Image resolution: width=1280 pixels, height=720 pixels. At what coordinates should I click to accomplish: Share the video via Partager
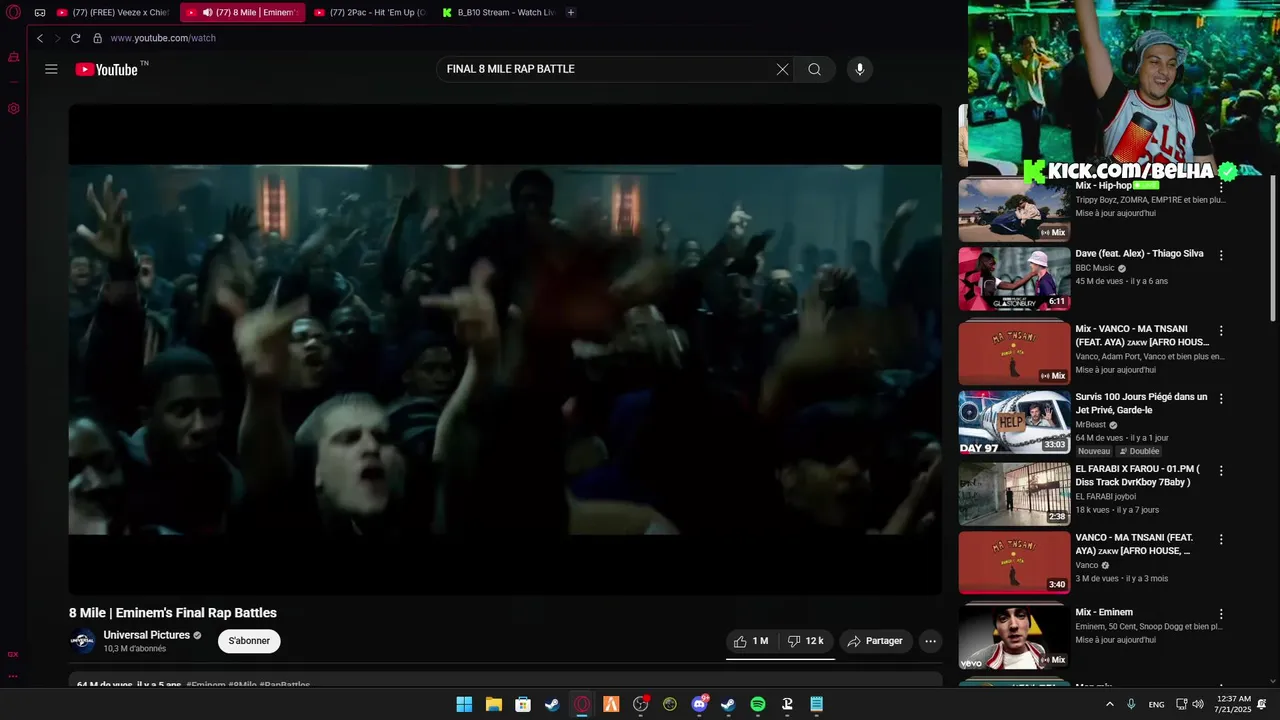875,641
